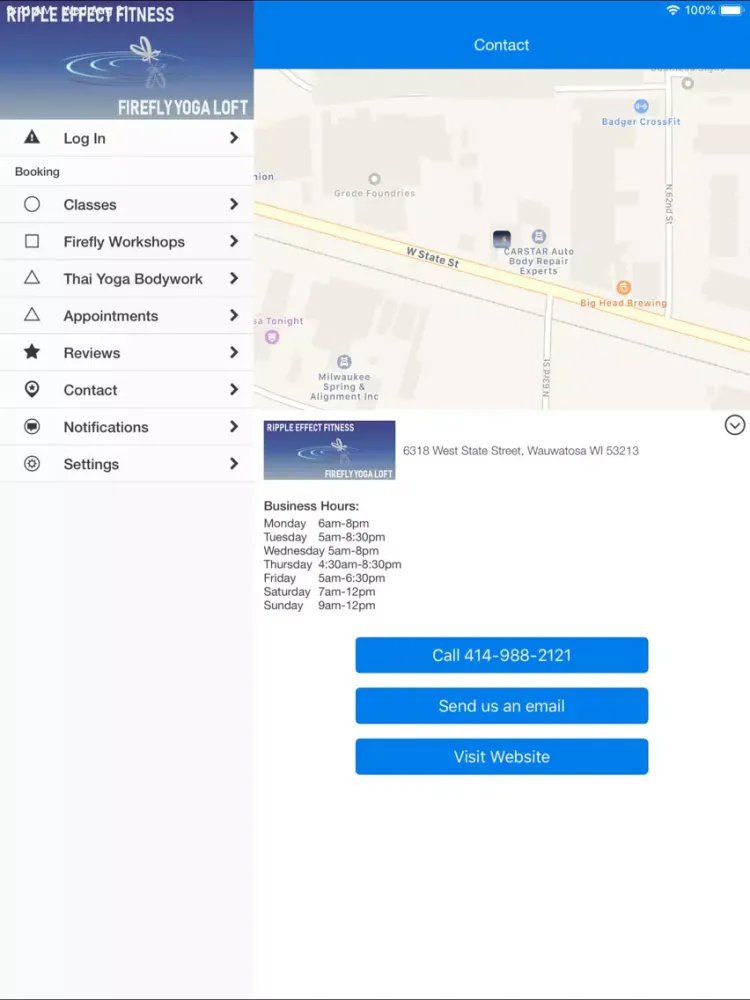Collapse details with the circled down arrow
This screenshot has width=750, height=1000.
coord(735,425)
